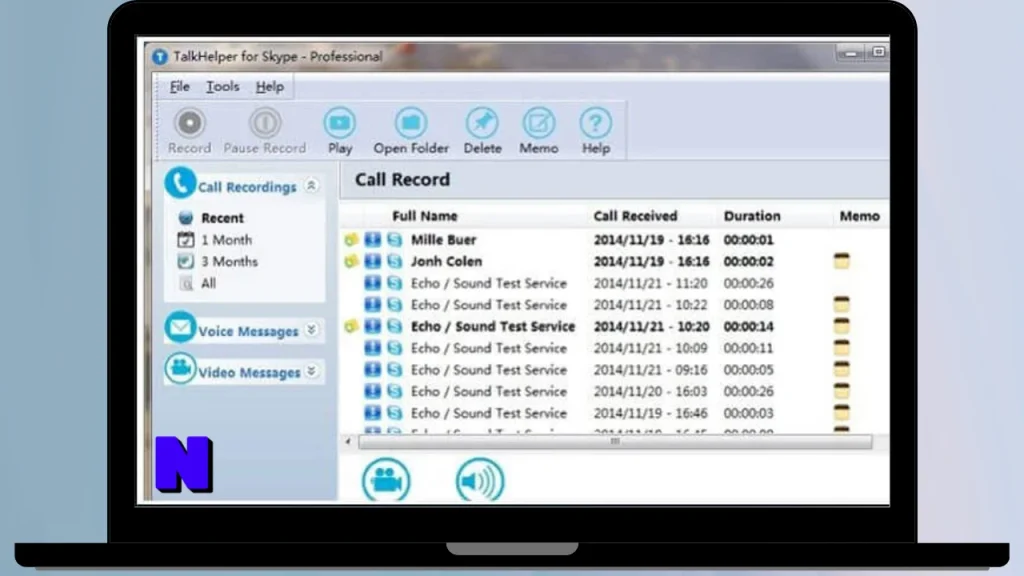Collapse the Call Recordings section
Viewport: 1024px width, 576px height.
312,186
